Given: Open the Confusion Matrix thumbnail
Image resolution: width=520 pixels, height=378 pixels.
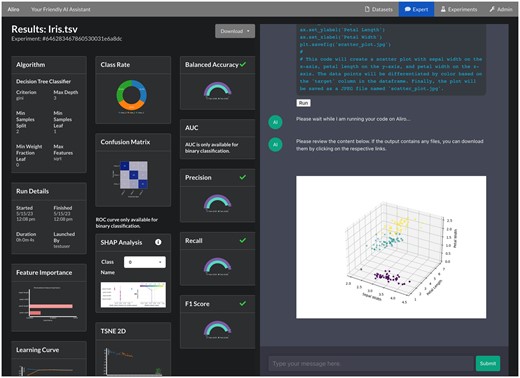Looking at the screenshot, I should [x=131, y=179].
